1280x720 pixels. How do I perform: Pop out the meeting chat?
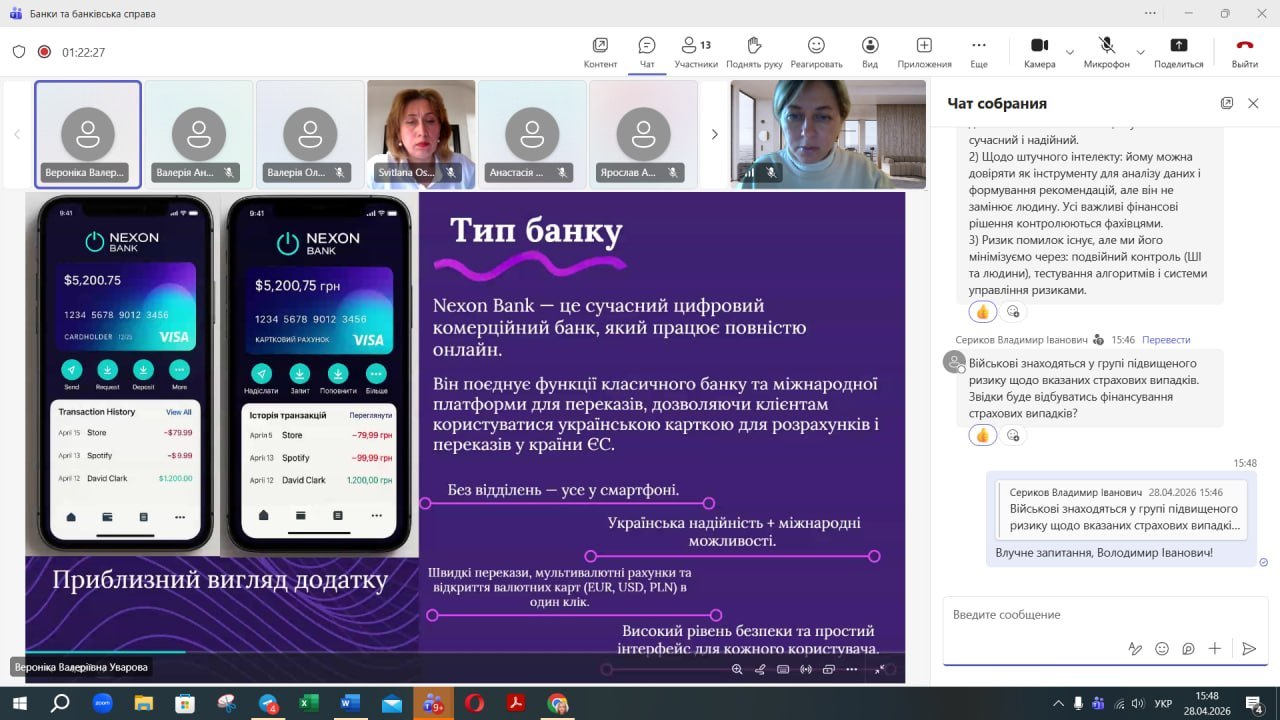[x=1227, y=103]
